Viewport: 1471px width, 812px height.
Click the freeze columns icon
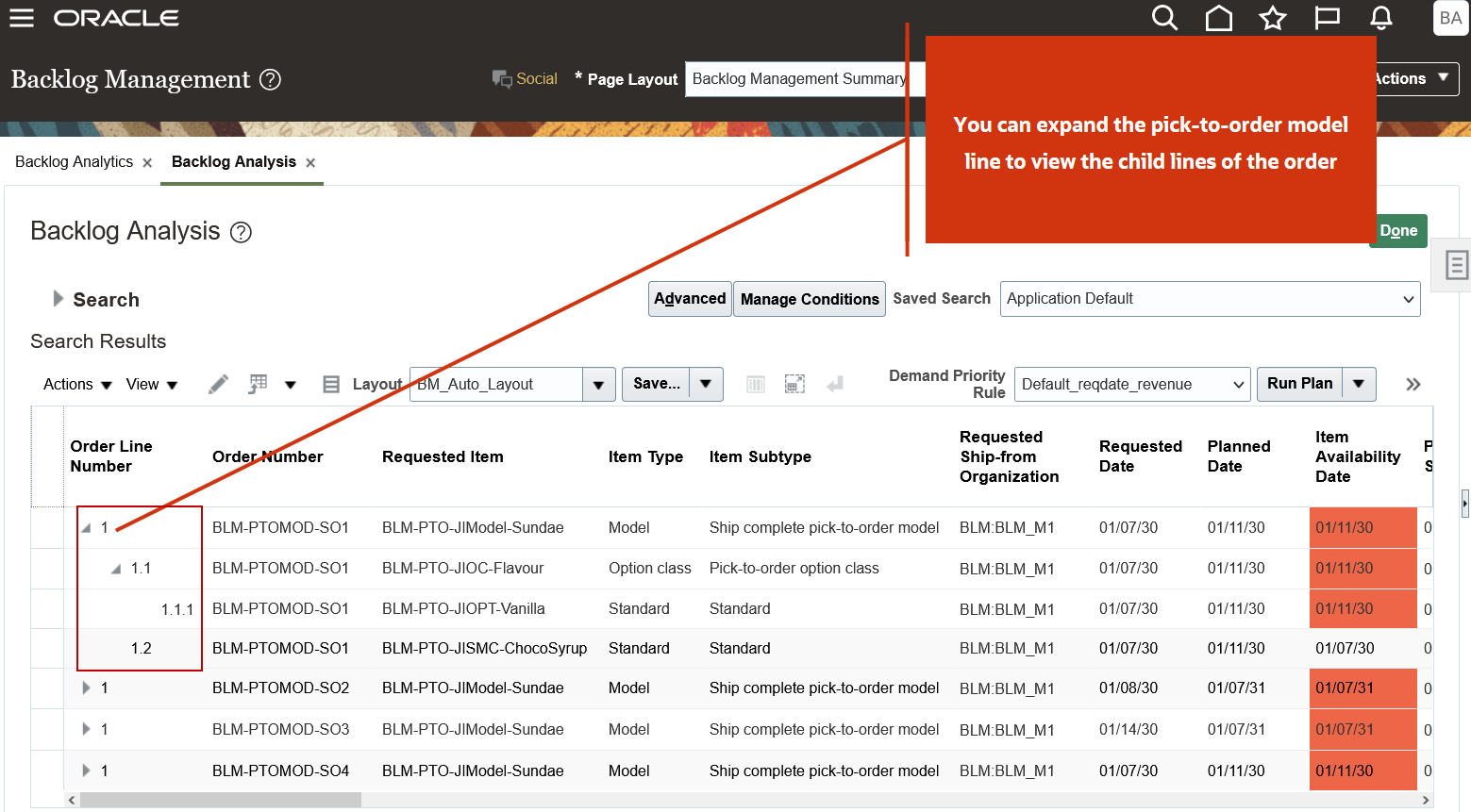click(756, 384)
